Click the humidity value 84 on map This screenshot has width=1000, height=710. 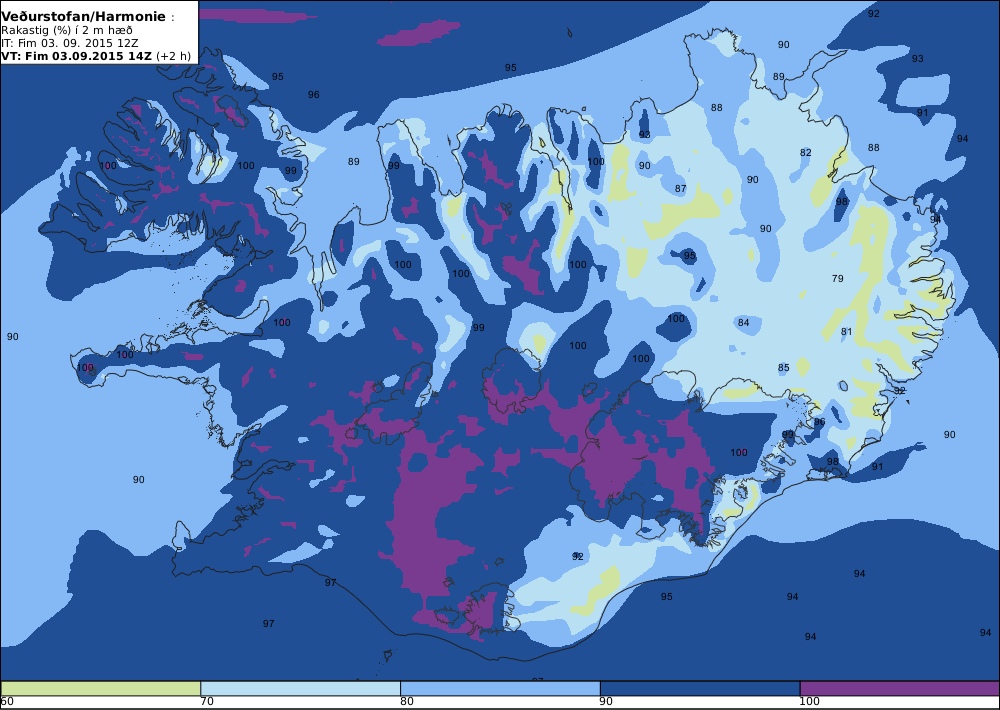click(x=744, y=322)
